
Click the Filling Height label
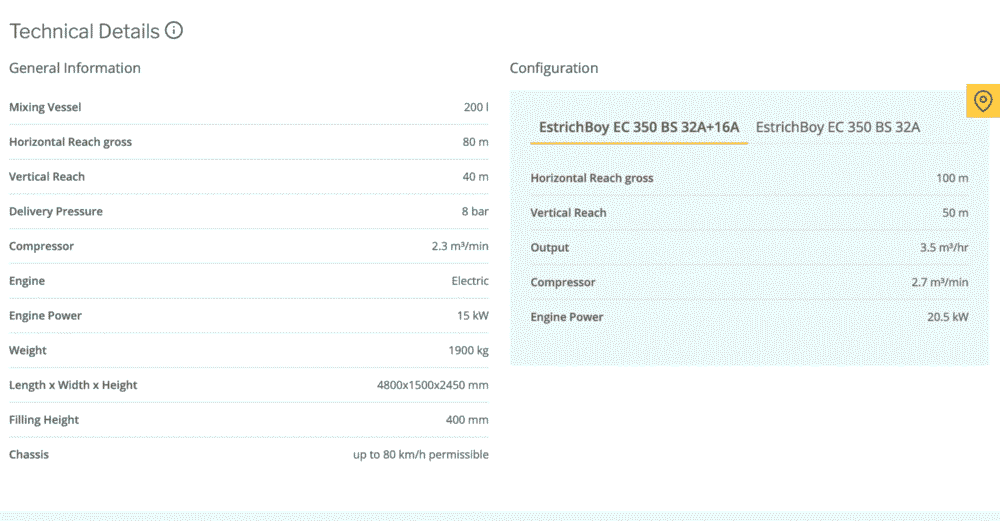pos(44,420)
